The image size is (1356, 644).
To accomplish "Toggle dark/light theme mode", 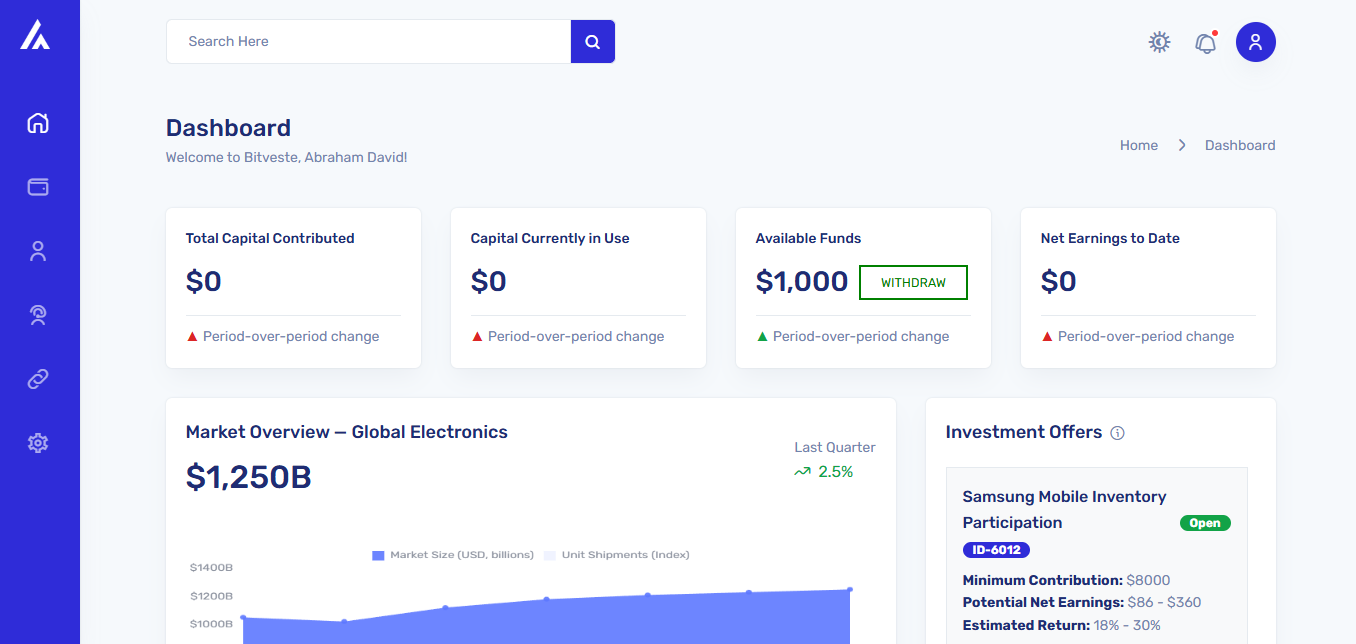I will [1159, 42].
